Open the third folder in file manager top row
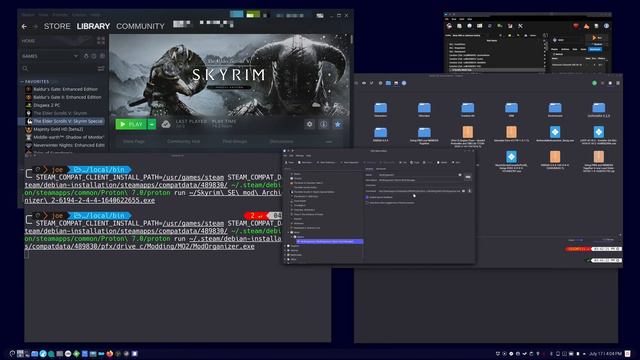The image size is (640, 360). click(468, 109)
